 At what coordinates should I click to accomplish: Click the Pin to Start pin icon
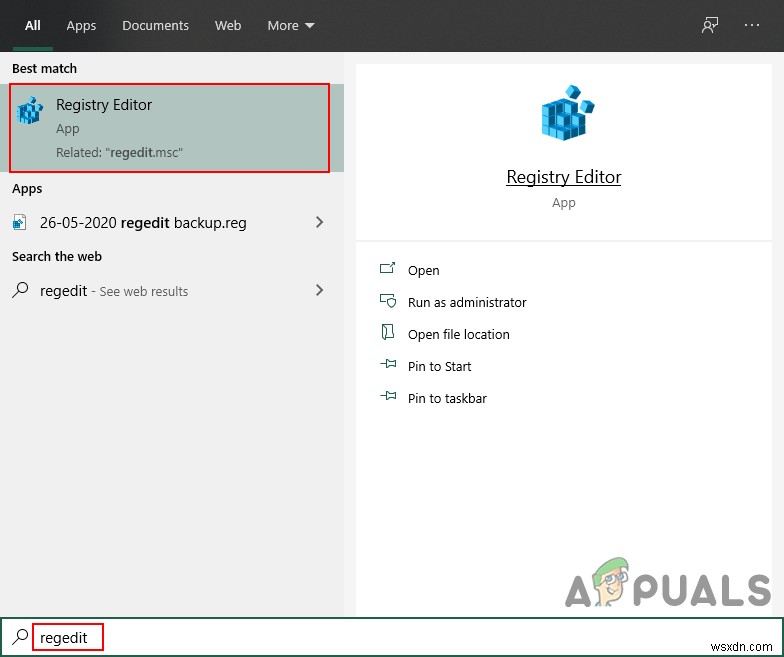point(388,364)
